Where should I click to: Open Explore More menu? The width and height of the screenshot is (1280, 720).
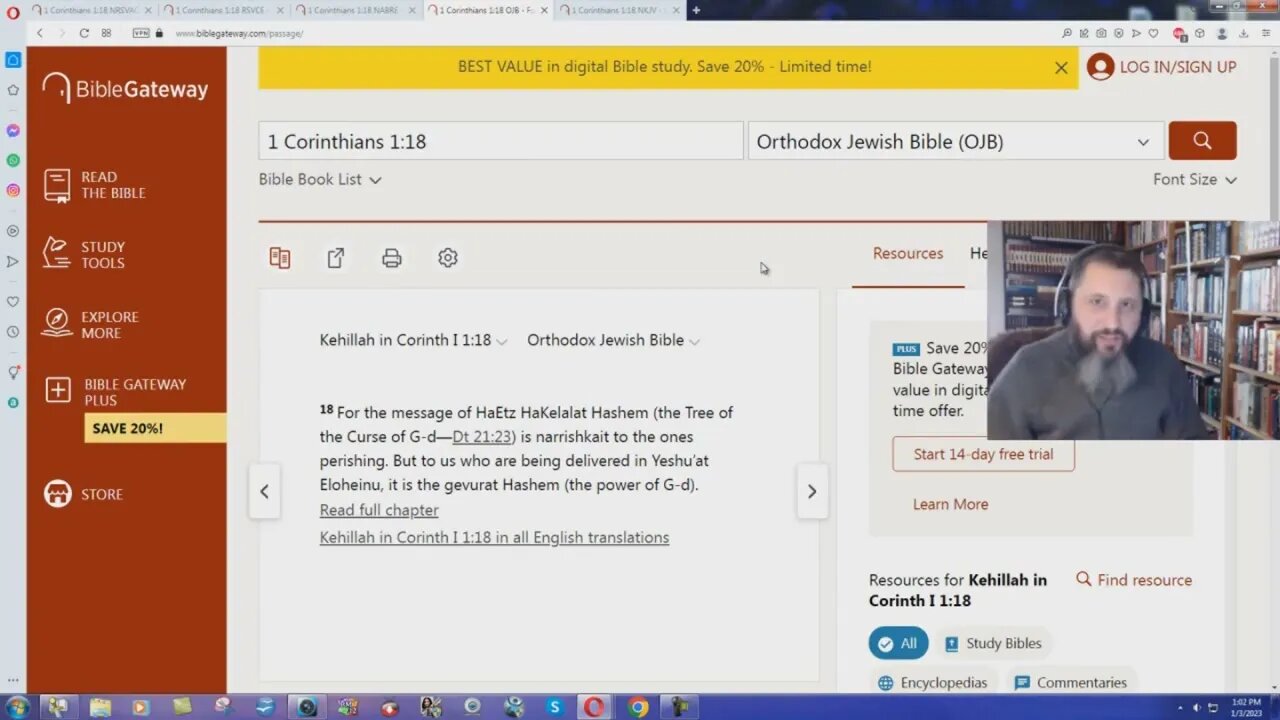coord(90,325)
